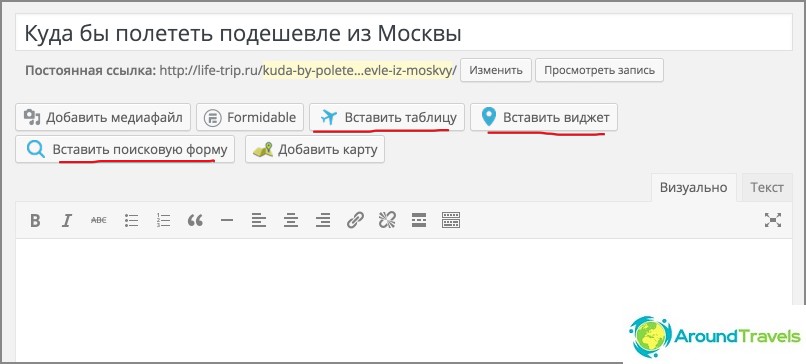Insert a hyperlink

coord(355,220)
